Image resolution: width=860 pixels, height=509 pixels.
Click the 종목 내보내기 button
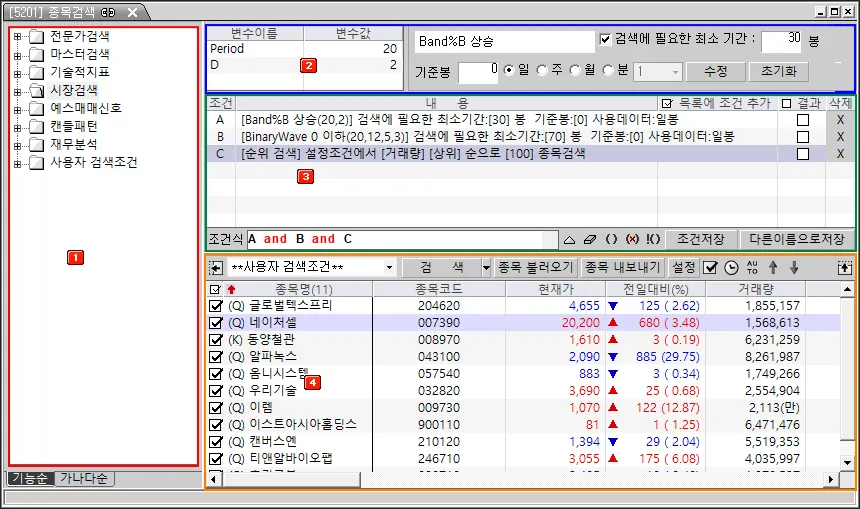(623, 268)
